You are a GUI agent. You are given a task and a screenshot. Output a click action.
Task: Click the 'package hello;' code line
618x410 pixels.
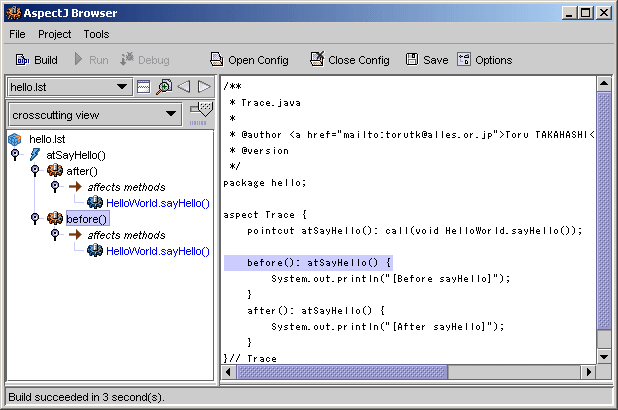[264, 183]
